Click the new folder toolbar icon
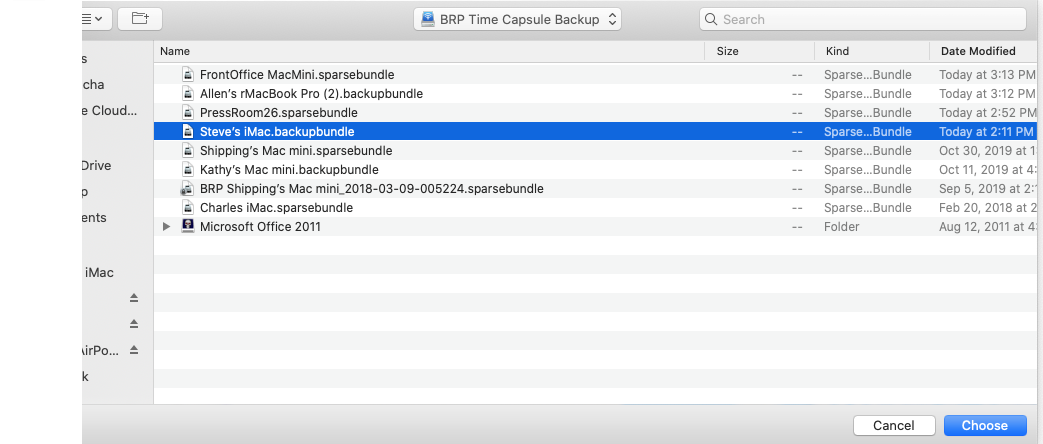The width and height of the screenshot is (1043, 444). pos(140,19)
